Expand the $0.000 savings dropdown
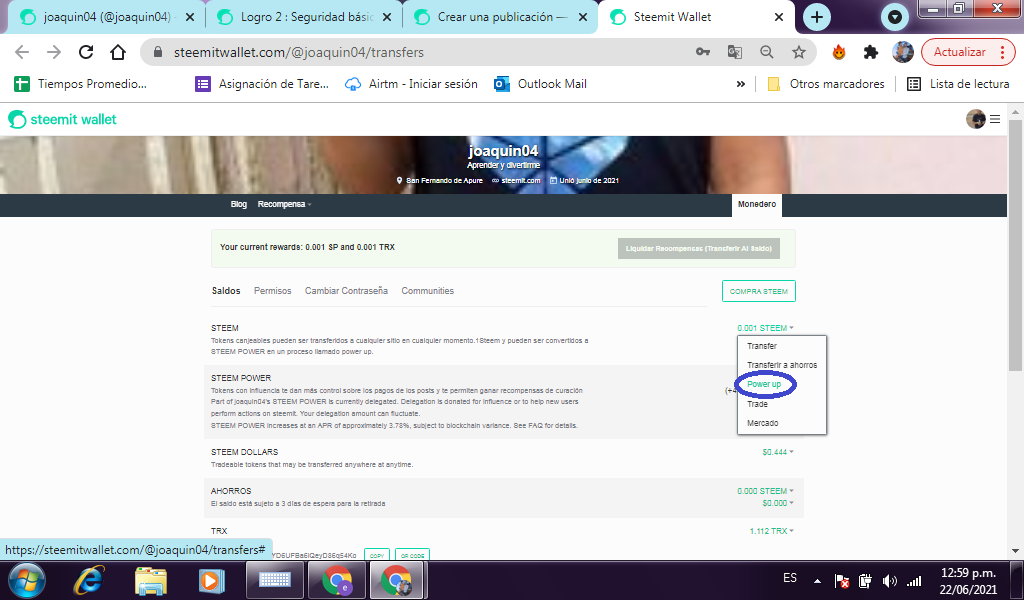Screen dimensions: 1024x600 click(778, 503)
